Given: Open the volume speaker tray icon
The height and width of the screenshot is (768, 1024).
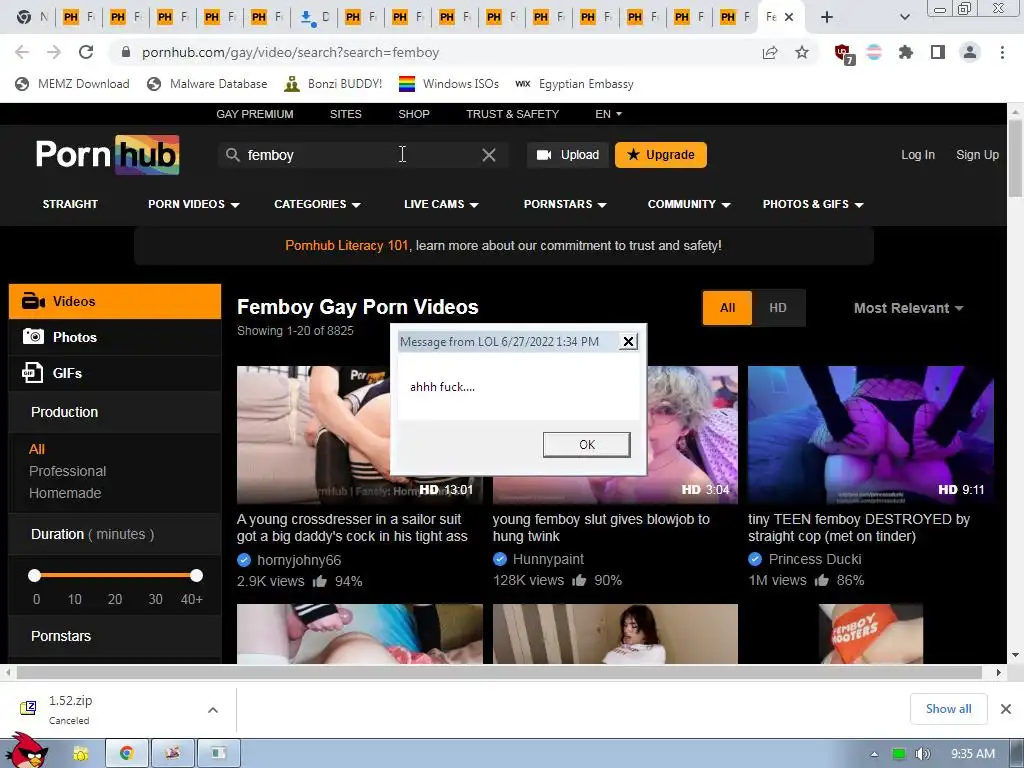Looking at the screenshot, I should [x=922, y=754].
